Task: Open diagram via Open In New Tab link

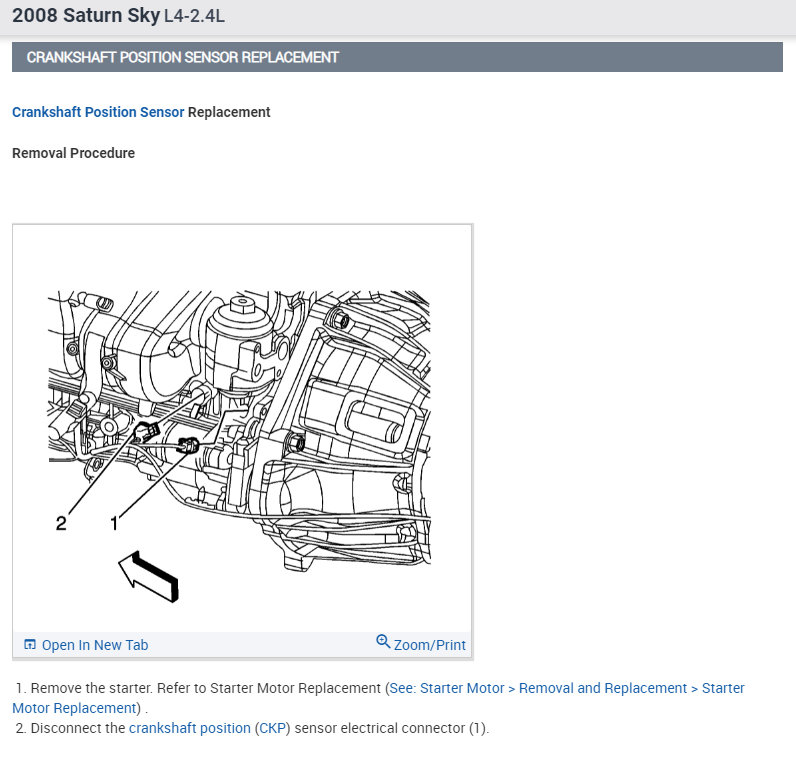Action: coord(95,645)
